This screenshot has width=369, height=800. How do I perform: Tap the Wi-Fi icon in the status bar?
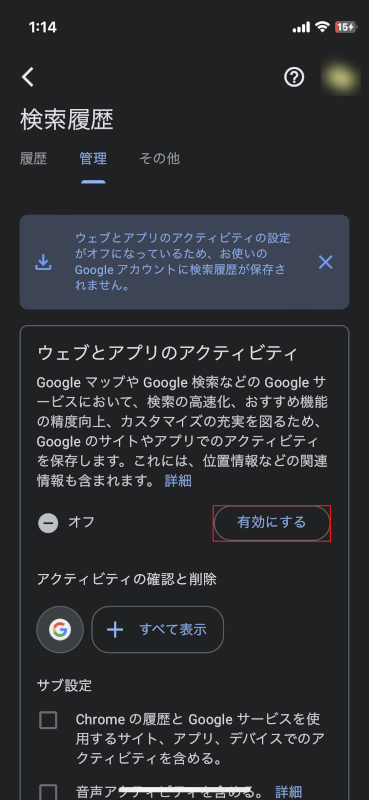tap(323, 27)
